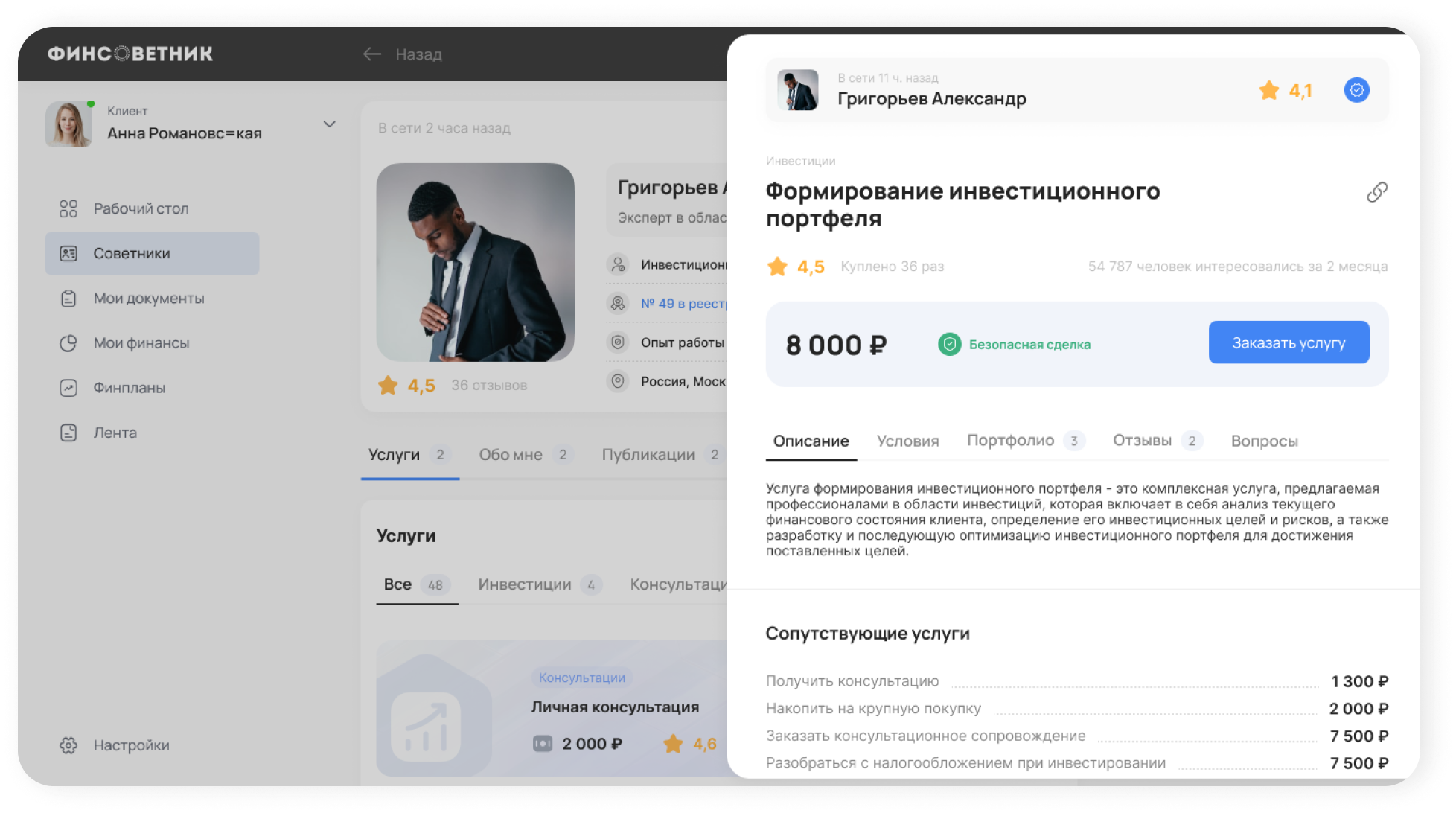
Task: Select the Советники sidebar icon
Action: (68, 253)
